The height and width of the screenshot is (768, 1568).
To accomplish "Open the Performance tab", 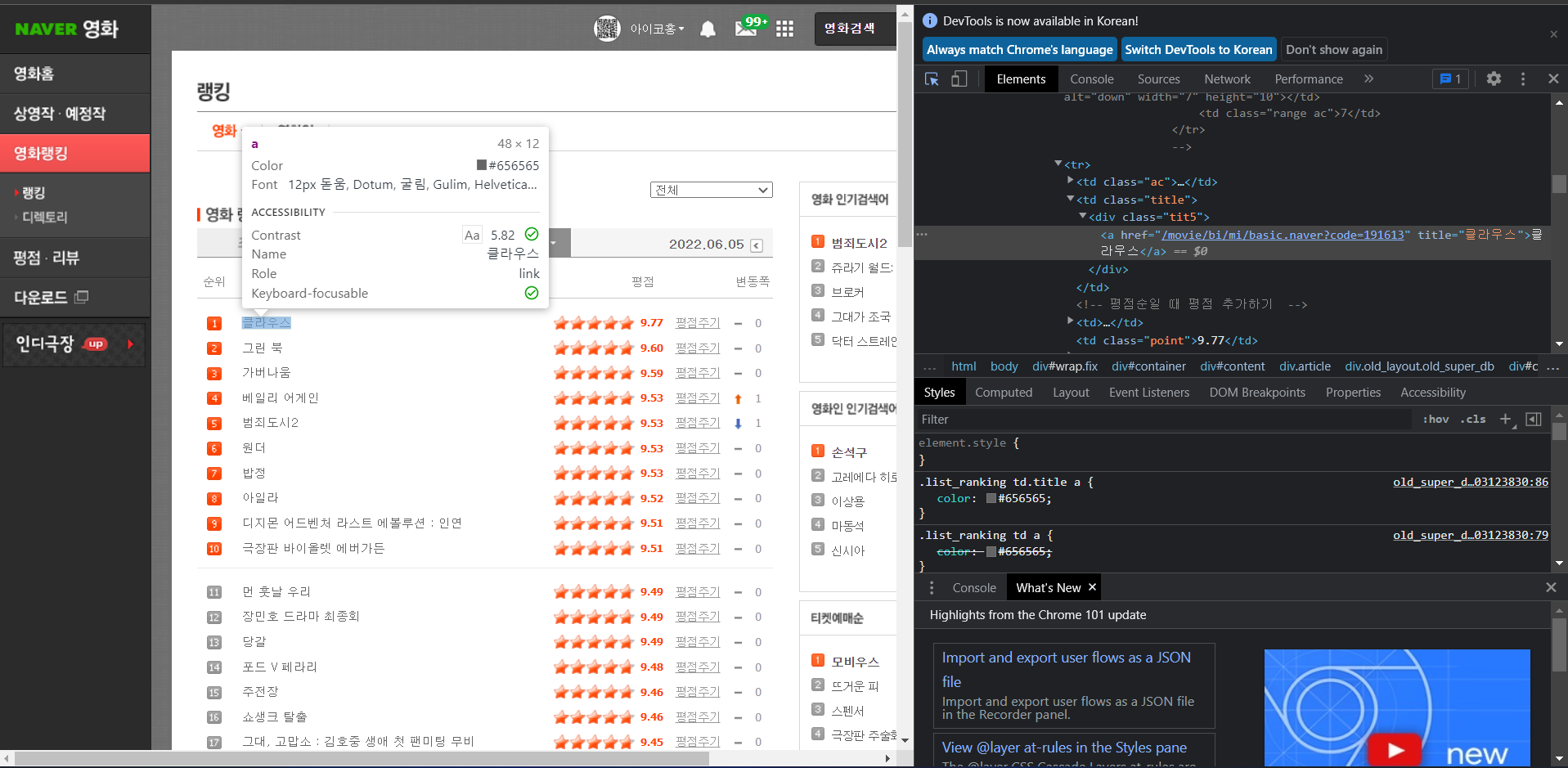I will coord(1309,79).
